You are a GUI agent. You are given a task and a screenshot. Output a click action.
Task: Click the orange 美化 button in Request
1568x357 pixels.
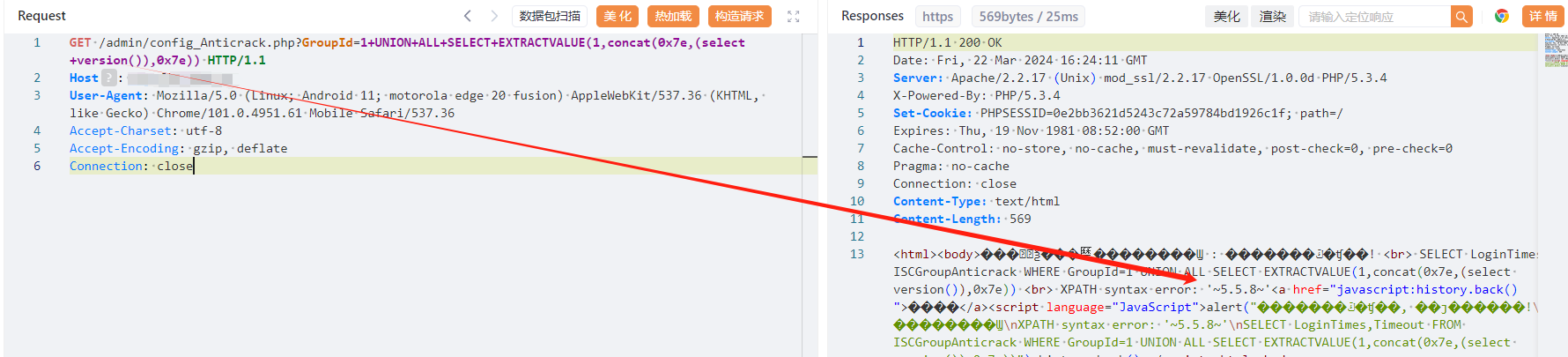[618, 16]
